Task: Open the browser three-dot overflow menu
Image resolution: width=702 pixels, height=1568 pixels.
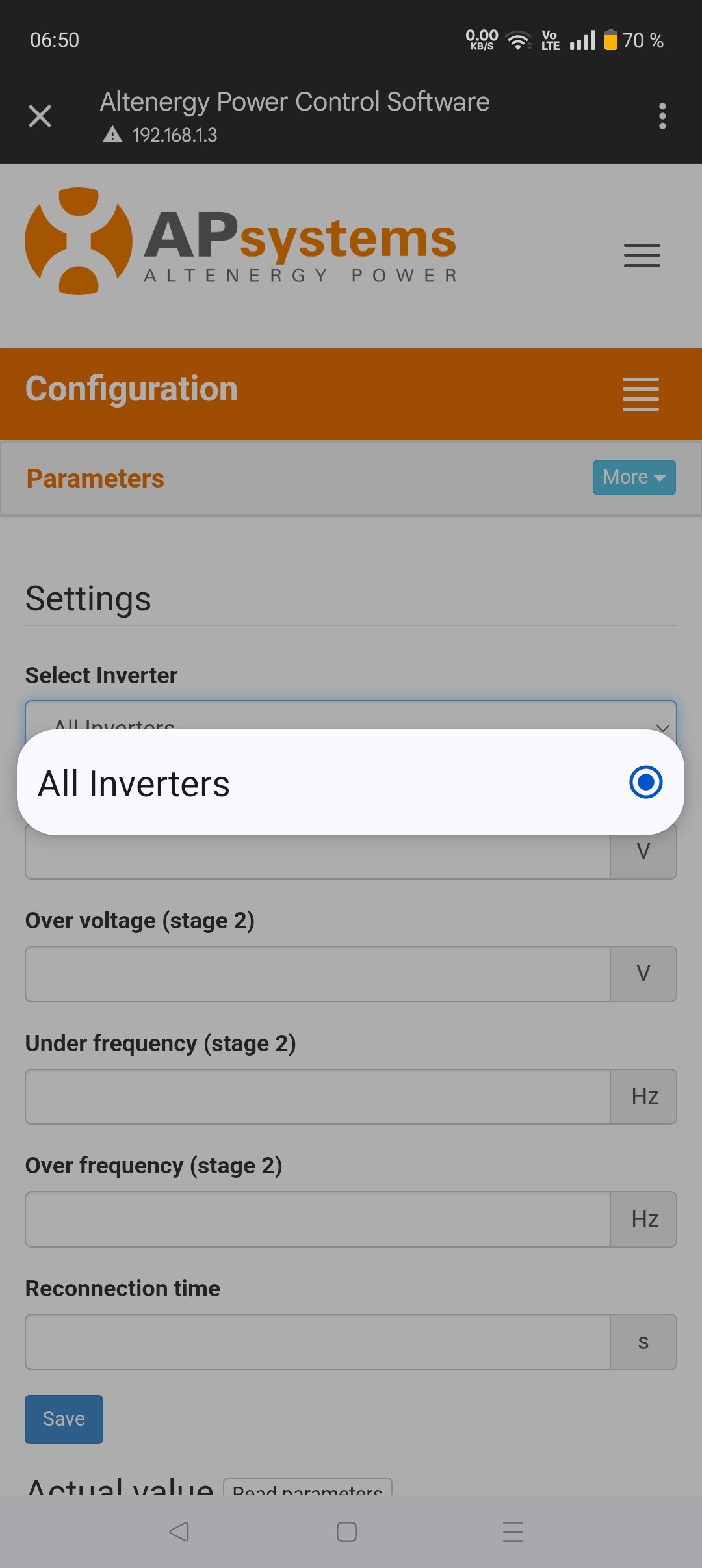Action: [662, 116]
